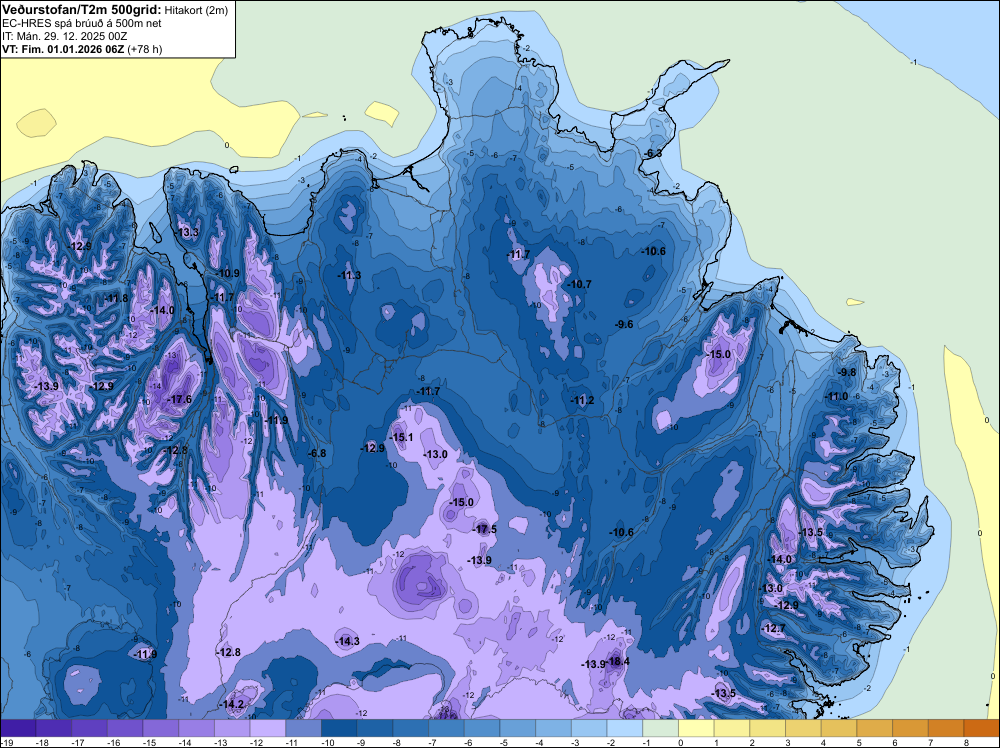
Task: Click legend swatch between -5 and -4
Action: tap(518, 728)
